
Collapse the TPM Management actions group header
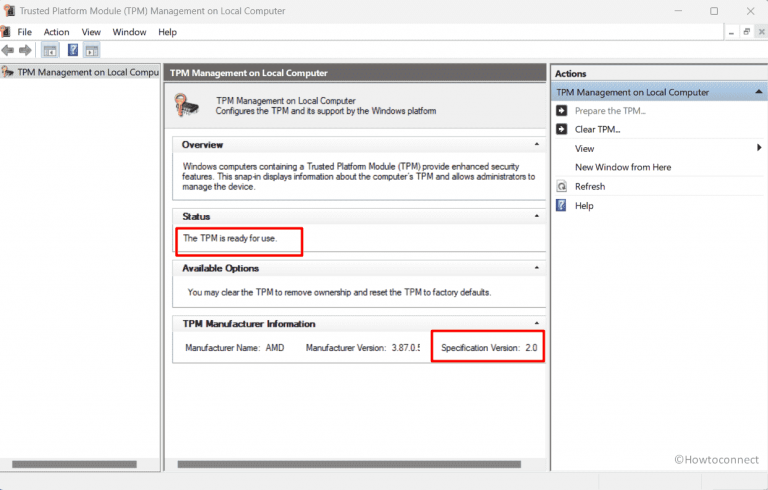point(759,92)
